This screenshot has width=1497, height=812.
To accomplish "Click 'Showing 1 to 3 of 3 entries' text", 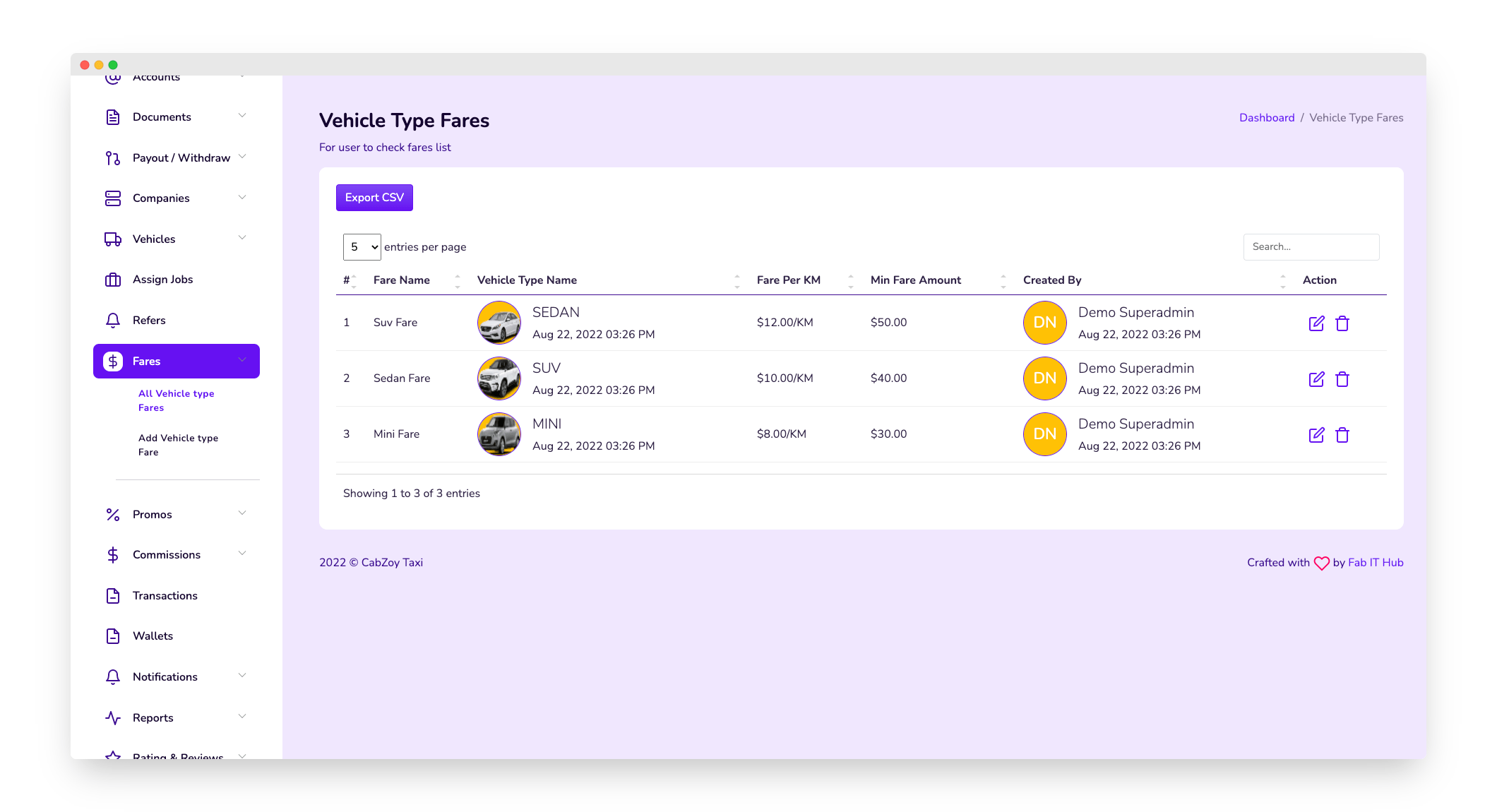I will (411, 494).
